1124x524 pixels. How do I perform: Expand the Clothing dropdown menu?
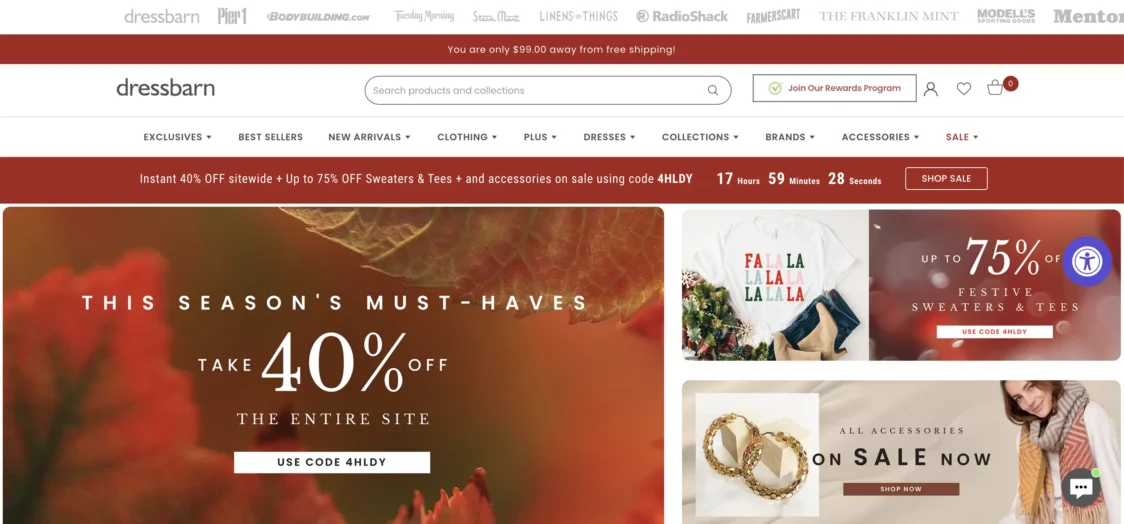tap(467, 137)
